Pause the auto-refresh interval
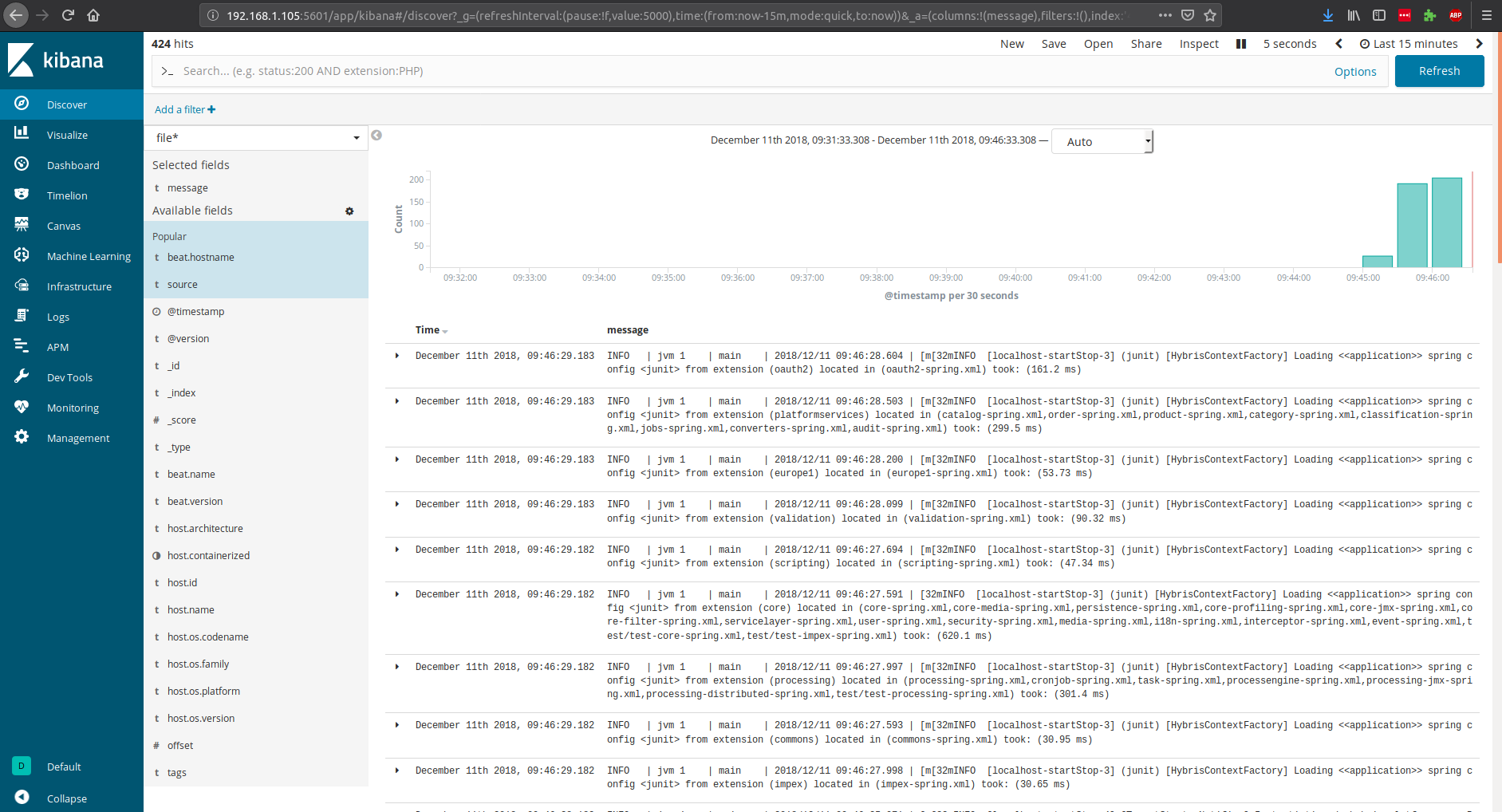The height and width of the screenshot is (812, 1502). coord(1240,44)
